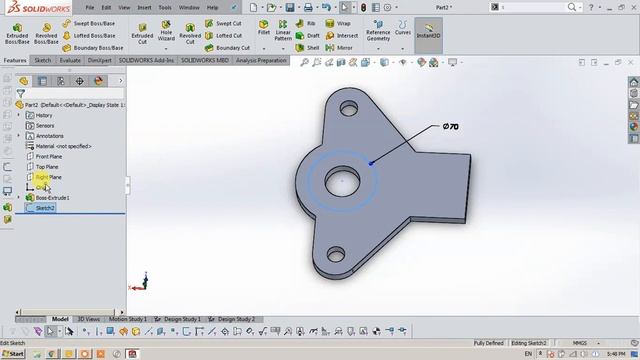Open the Help menu
The image size is (640, 360).
click(212, 7)
